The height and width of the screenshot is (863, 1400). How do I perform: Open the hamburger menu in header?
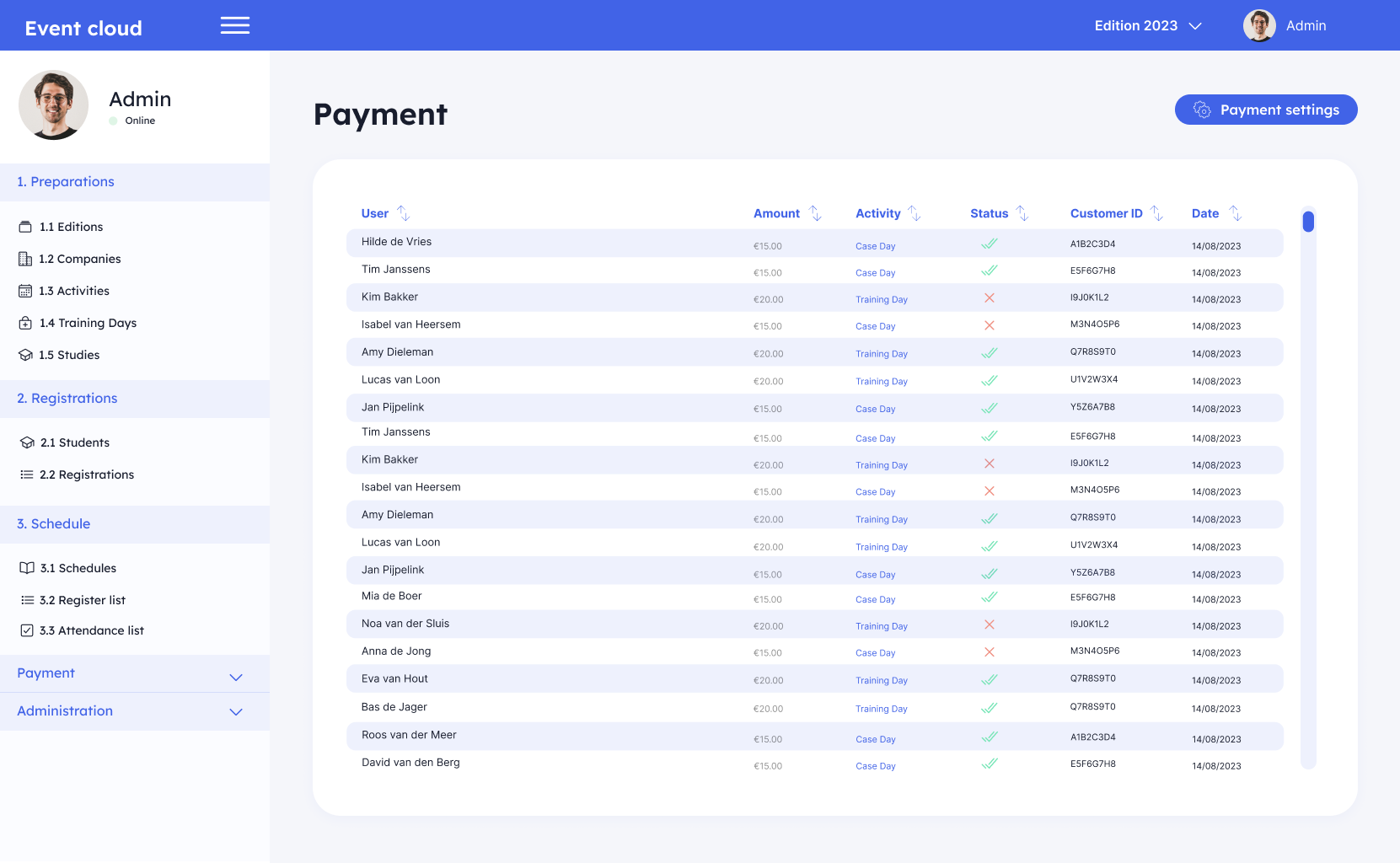(234, 25)
